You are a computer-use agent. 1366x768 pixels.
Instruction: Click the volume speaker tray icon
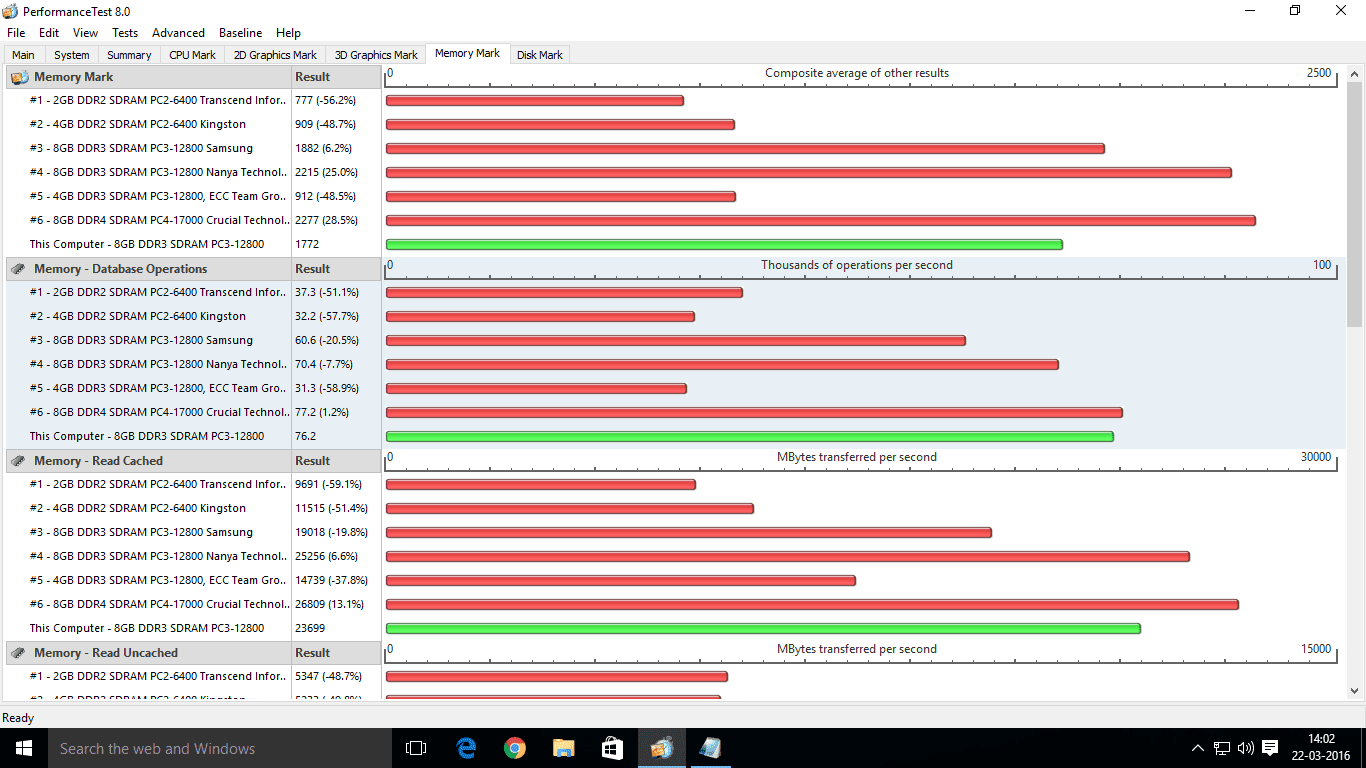pyautogui.click(x=1245, y=748)
